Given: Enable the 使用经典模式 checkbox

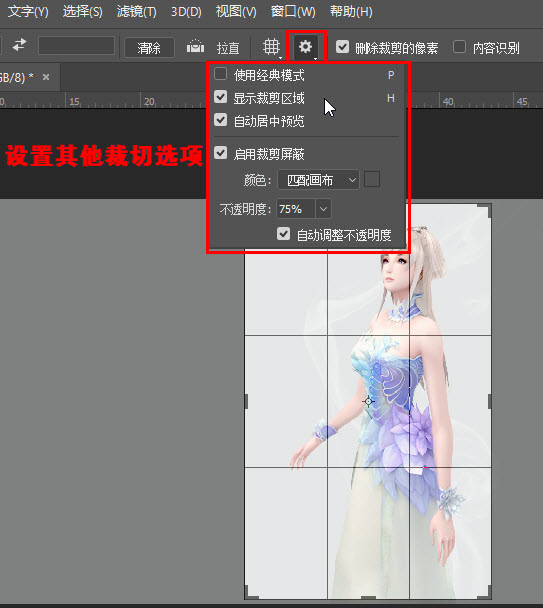Looking at the screenshot, I should click(221, 74).
